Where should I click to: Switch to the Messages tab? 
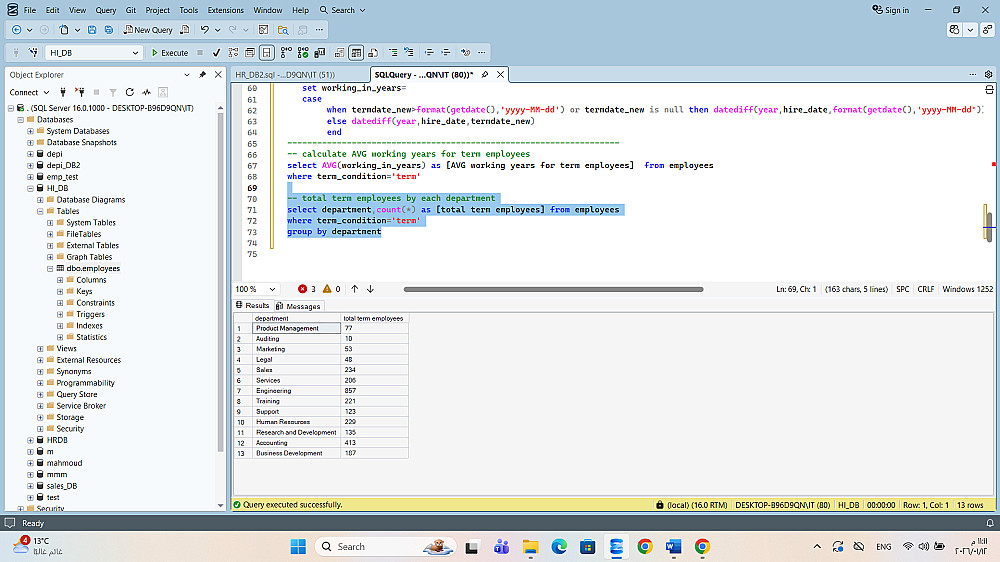pos(299,306)
